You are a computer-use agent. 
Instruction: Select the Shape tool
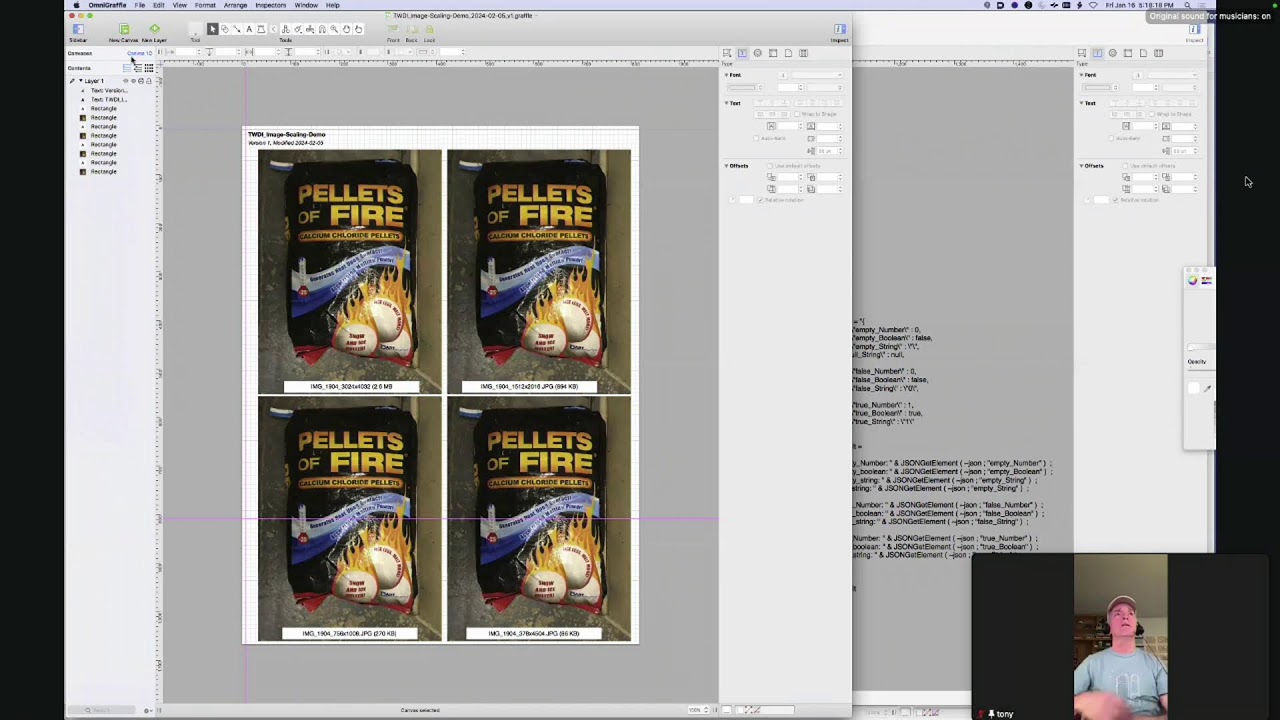point(225,29)
